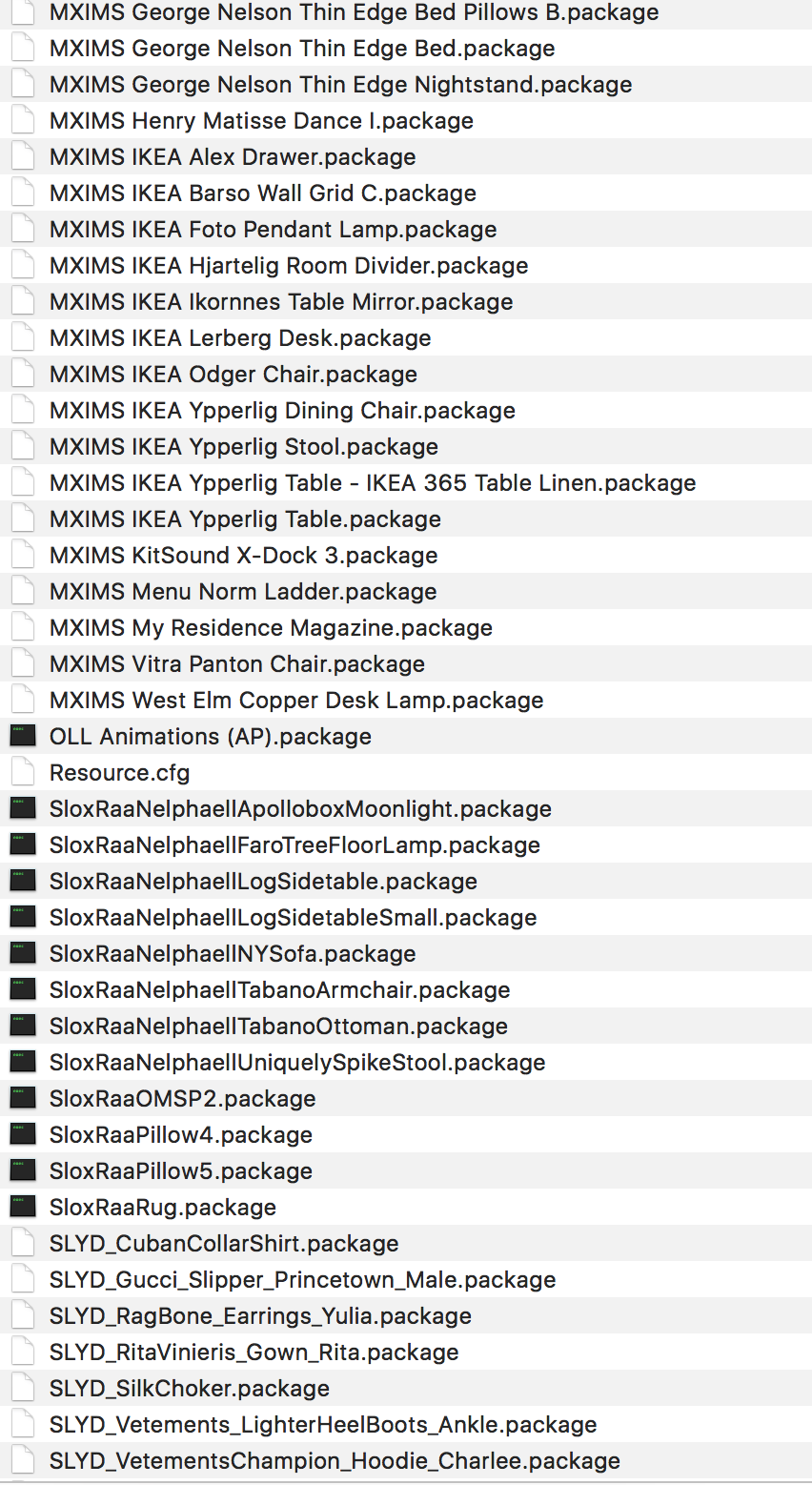Screen dimensions: 812x1485
Task: Select MXIMS My Residence Magazine.package
Action: pos(406,627)
